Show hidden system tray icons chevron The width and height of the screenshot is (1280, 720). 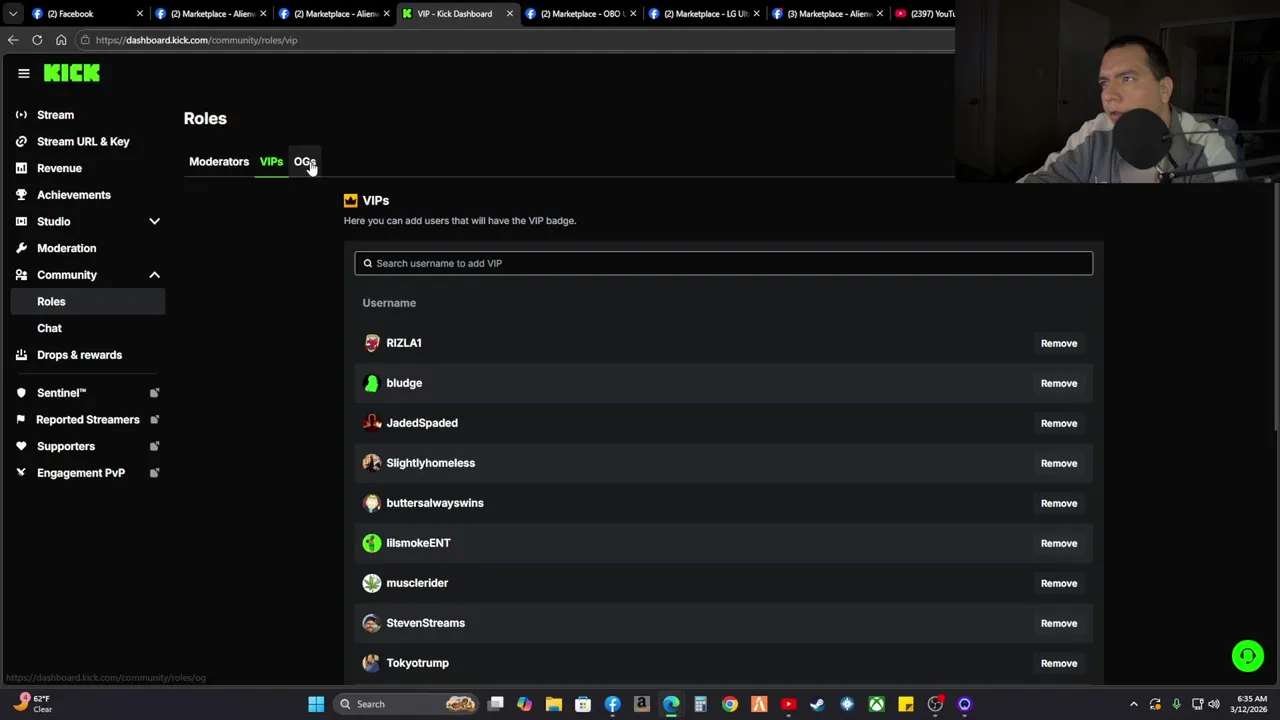click(1133, 704)
